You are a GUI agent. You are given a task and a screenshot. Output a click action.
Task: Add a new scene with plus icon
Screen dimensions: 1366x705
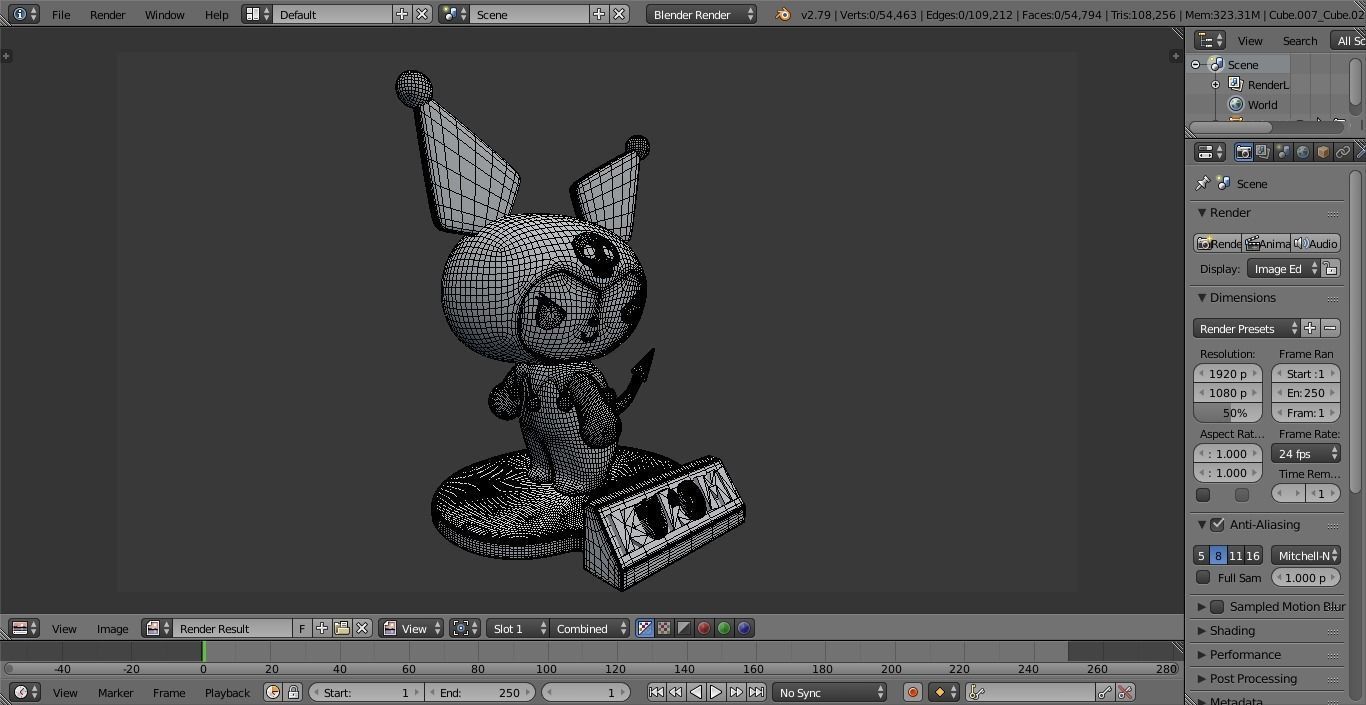599,14
